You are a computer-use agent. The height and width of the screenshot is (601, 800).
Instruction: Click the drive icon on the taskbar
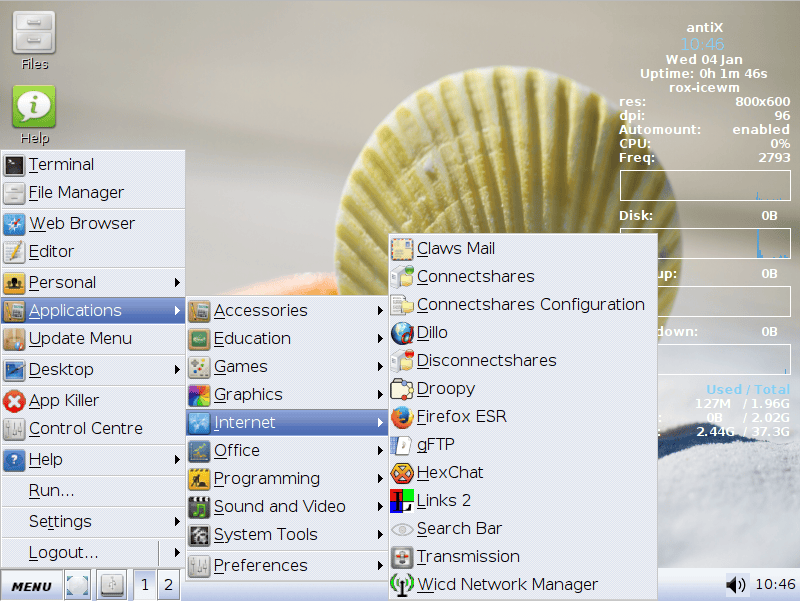point(112,585)
